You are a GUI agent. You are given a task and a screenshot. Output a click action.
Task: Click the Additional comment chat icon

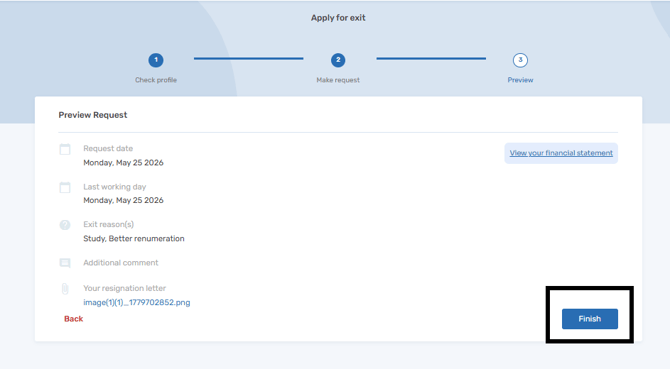pos(65,263)
